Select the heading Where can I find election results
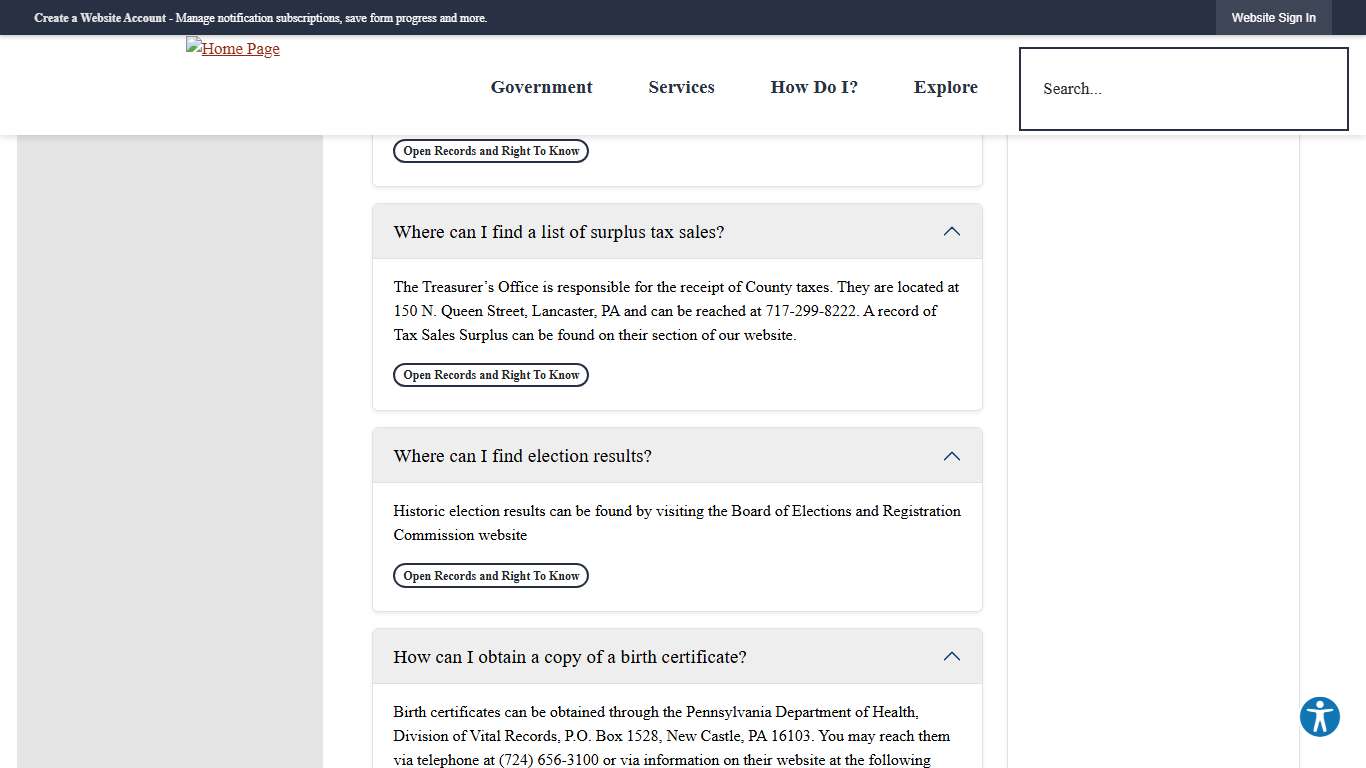 [x=522, y=455]
